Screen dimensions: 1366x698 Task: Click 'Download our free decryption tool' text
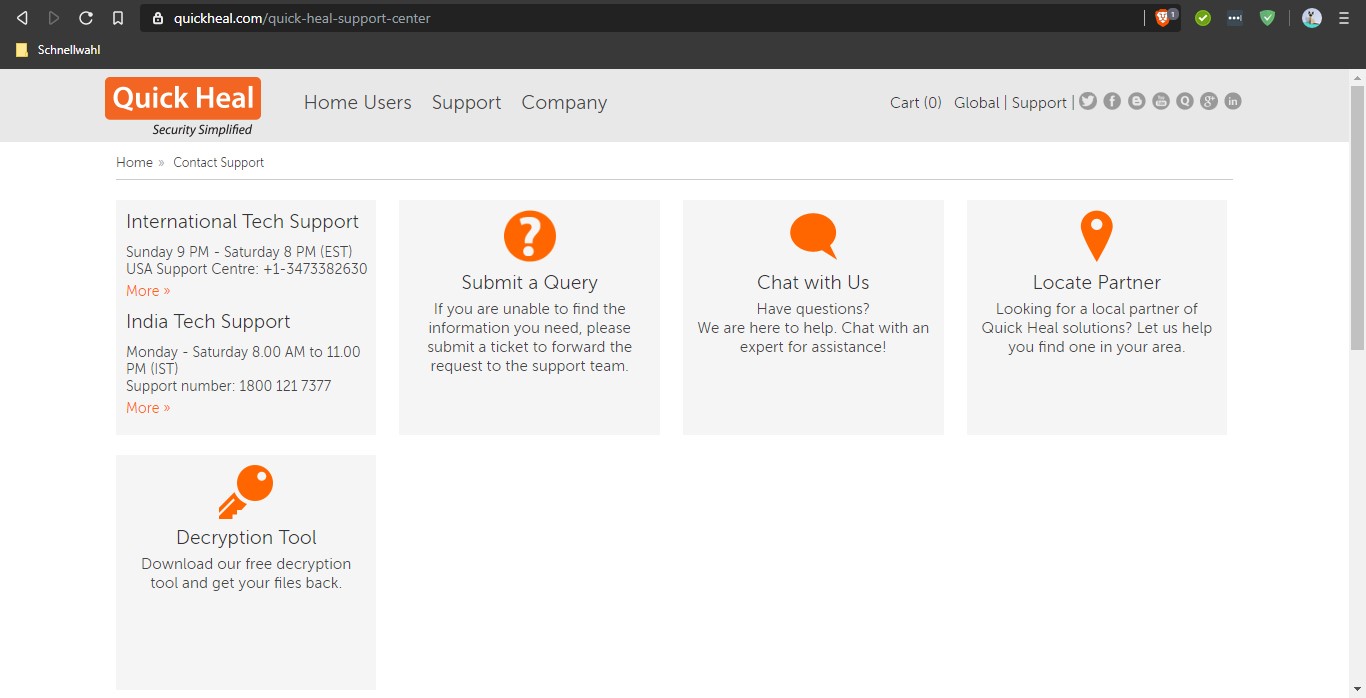[x=246, y=573]
